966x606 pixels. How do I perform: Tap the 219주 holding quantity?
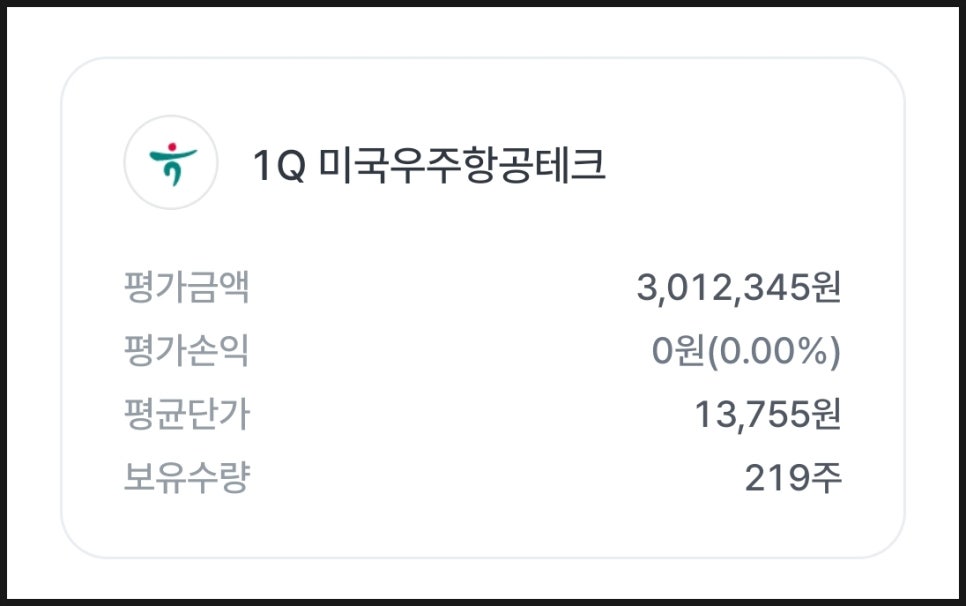click(x=793, y=479)
